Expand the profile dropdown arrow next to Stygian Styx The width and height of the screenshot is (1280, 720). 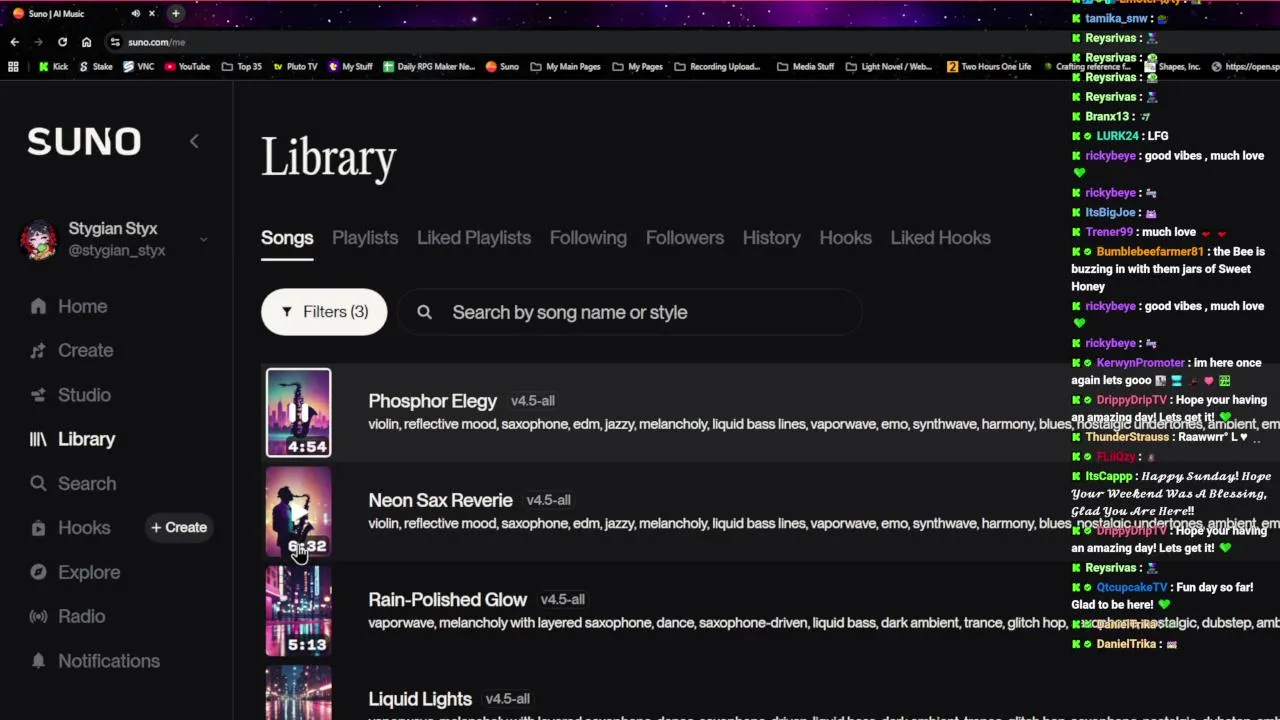click(203, 239)
